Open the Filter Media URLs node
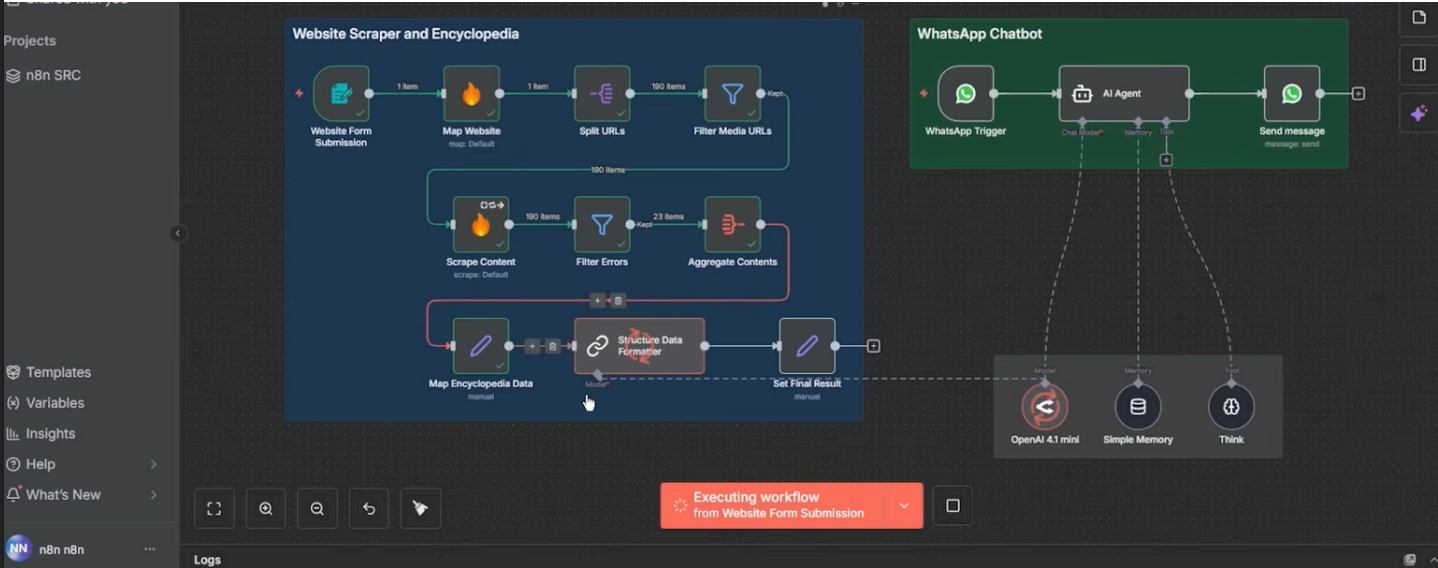 732,93
